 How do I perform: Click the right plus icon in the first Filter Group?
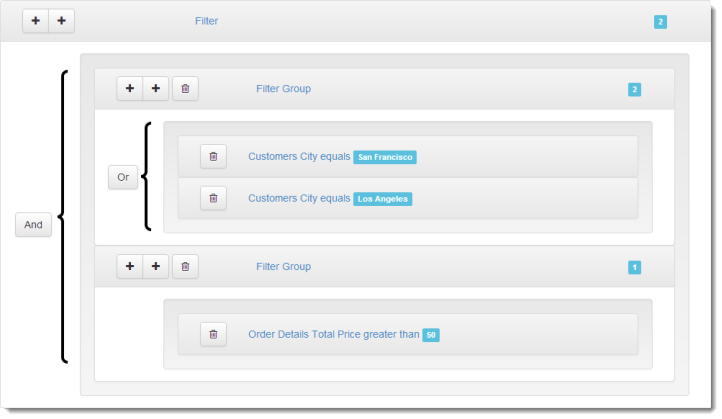tap(156, 89)
